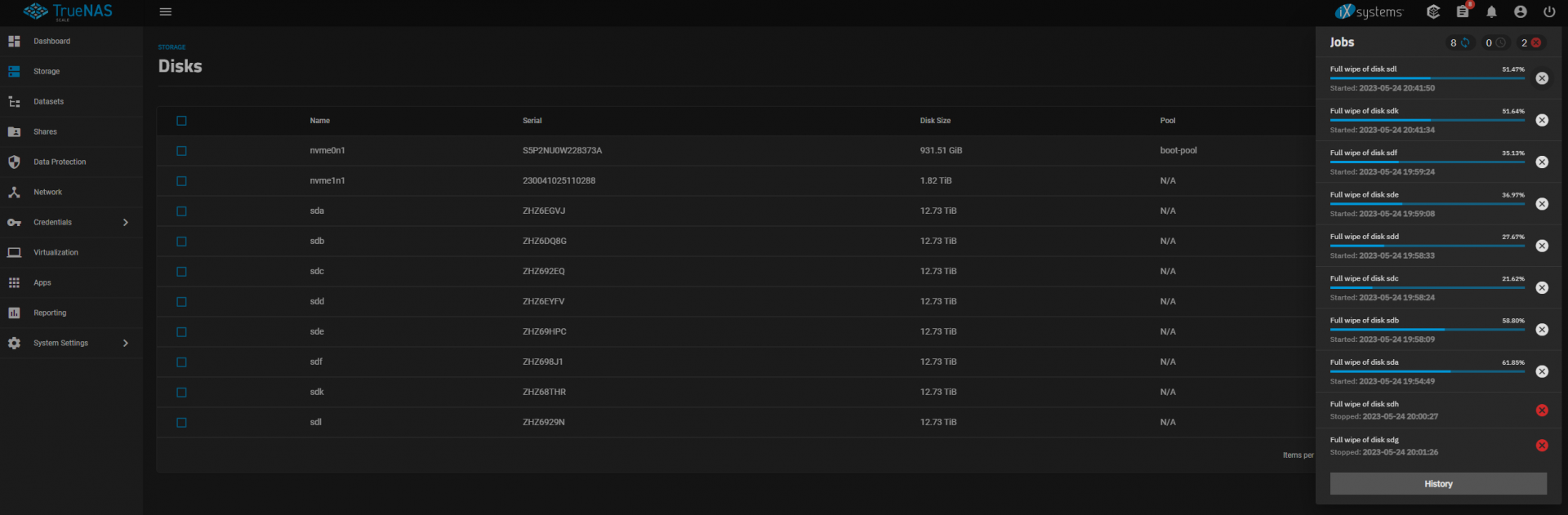Click the Reporting chart icon
This screenshot has height=515, width=1568.
(14, 313)
